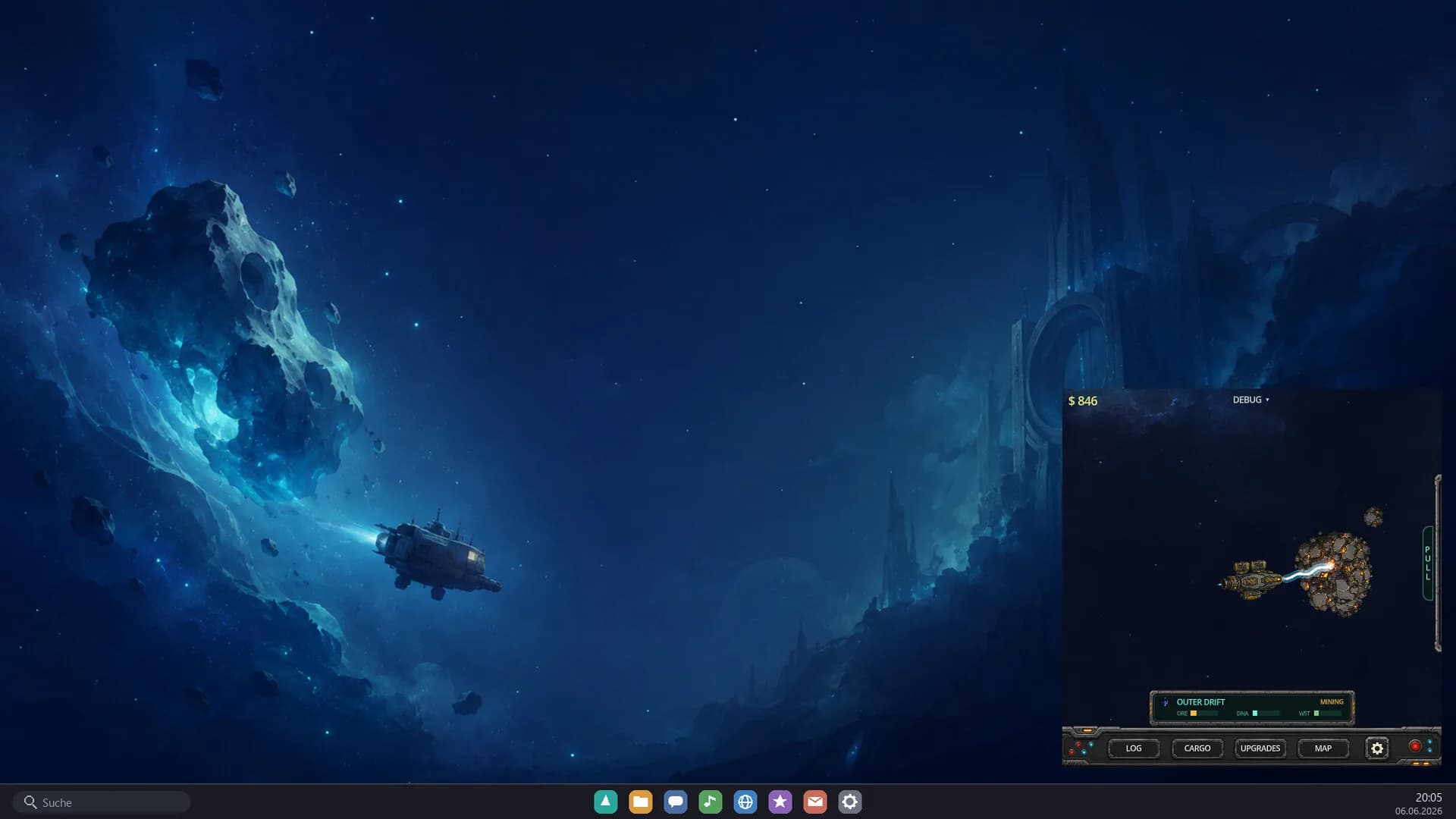
Task: Click the magnifier icon in search box
Action: 30,802
